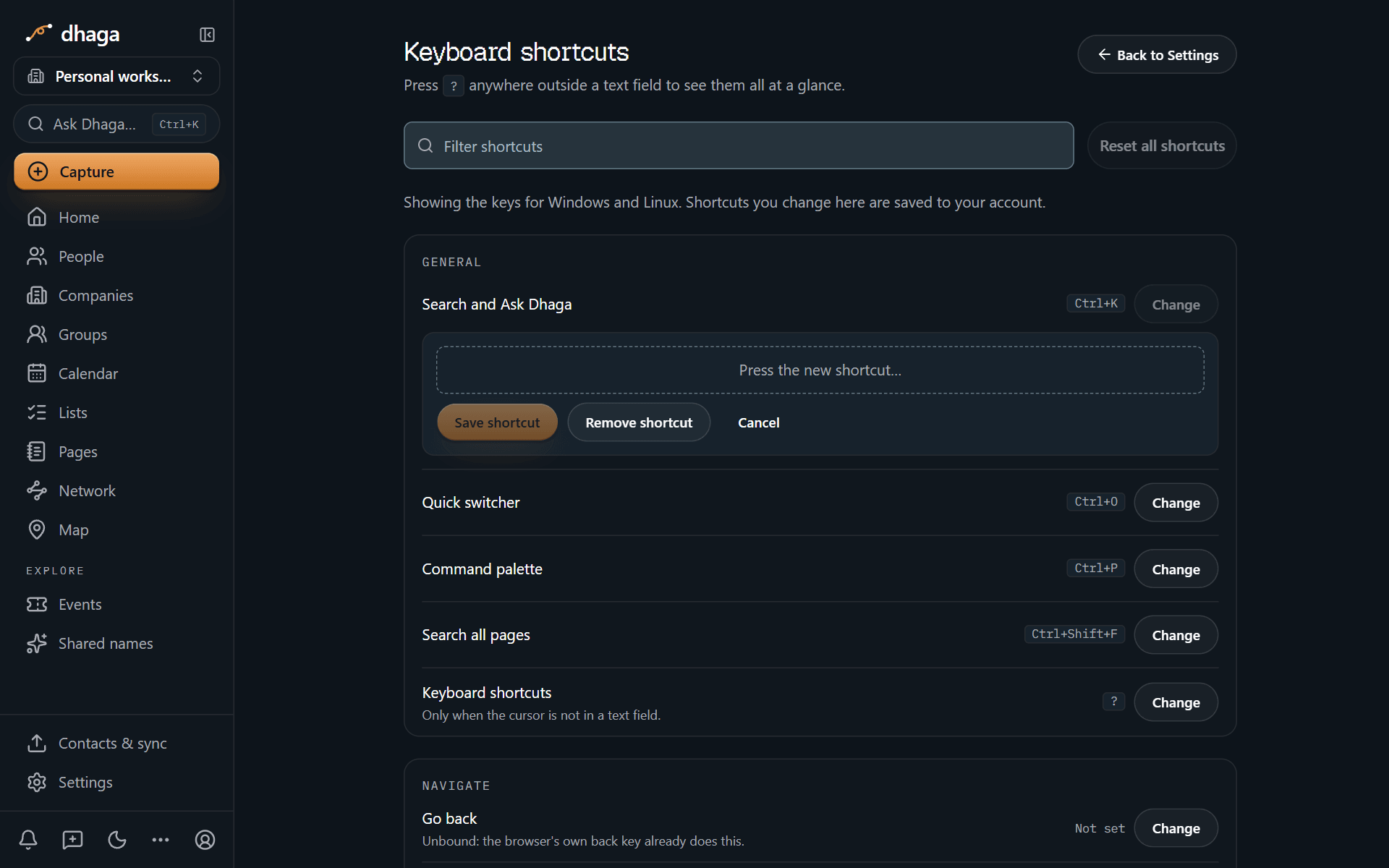The height and width of the screenshot is (868, 1389).
Task: Change the Quick switcher shortcut
Action: pyautogui.click(x=1176, y=503)
